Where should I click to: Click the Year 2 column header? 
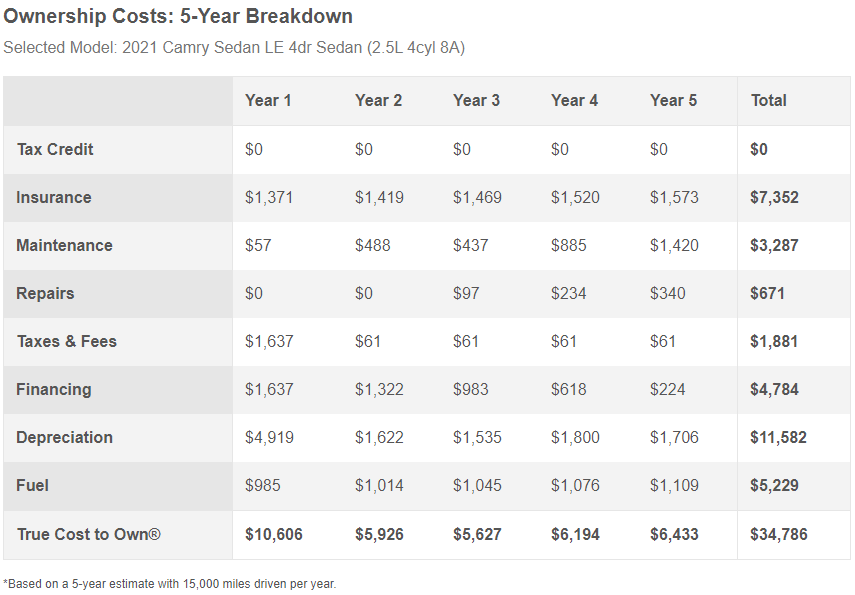378,100
